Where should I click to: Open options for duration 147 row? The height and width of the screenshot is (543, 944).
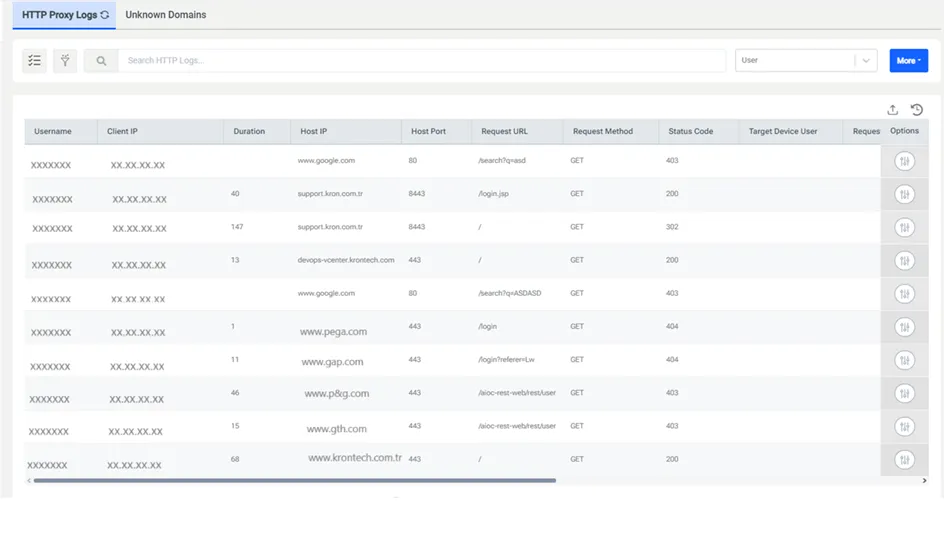pos(904,228)
